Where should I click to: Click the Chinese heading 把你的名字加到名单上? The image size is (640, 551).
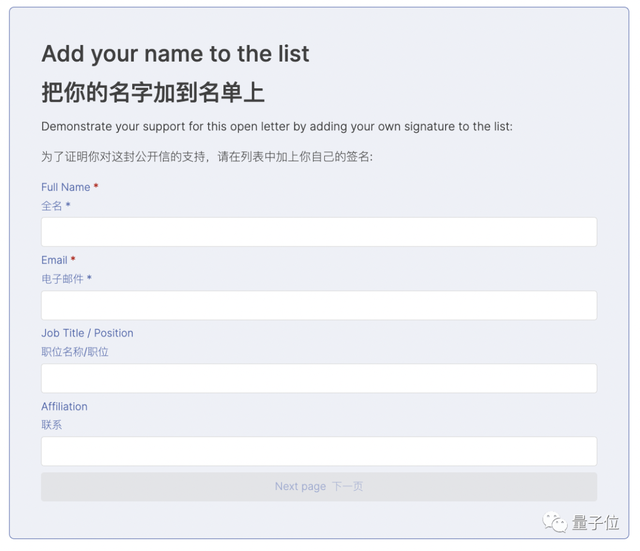click(153, 93)
